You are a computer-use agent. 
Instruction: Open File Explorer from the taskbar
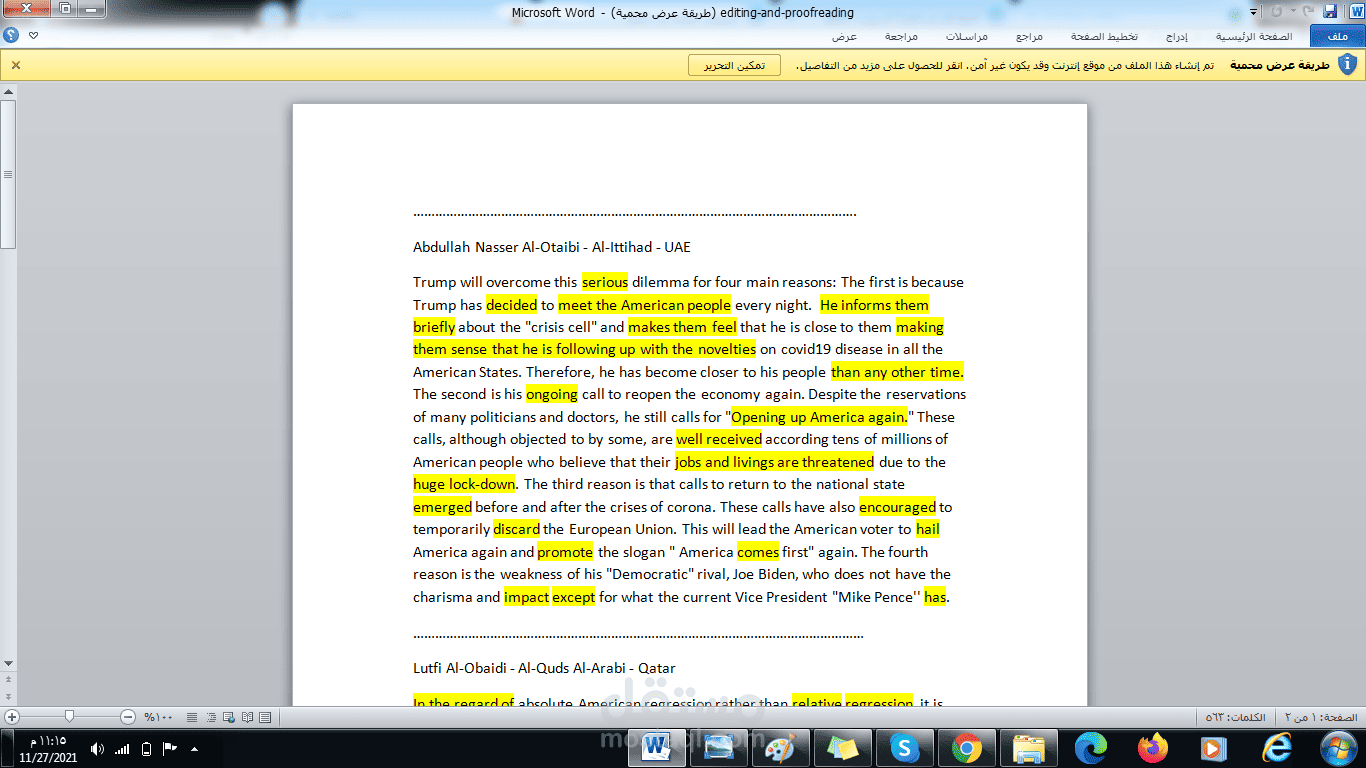(1028, 748)
